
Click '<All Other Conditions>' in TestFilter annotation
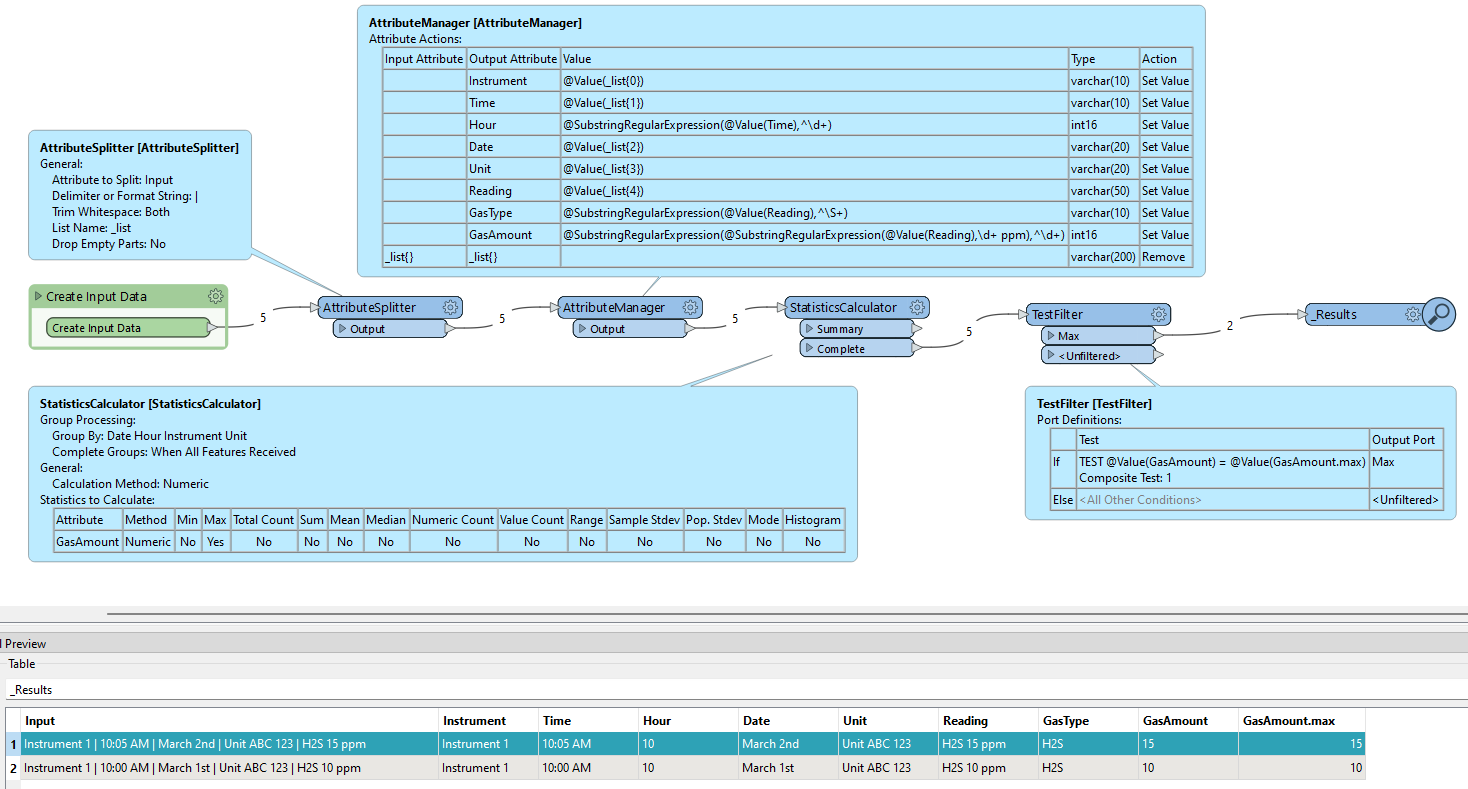click(x=1140, y=500)
